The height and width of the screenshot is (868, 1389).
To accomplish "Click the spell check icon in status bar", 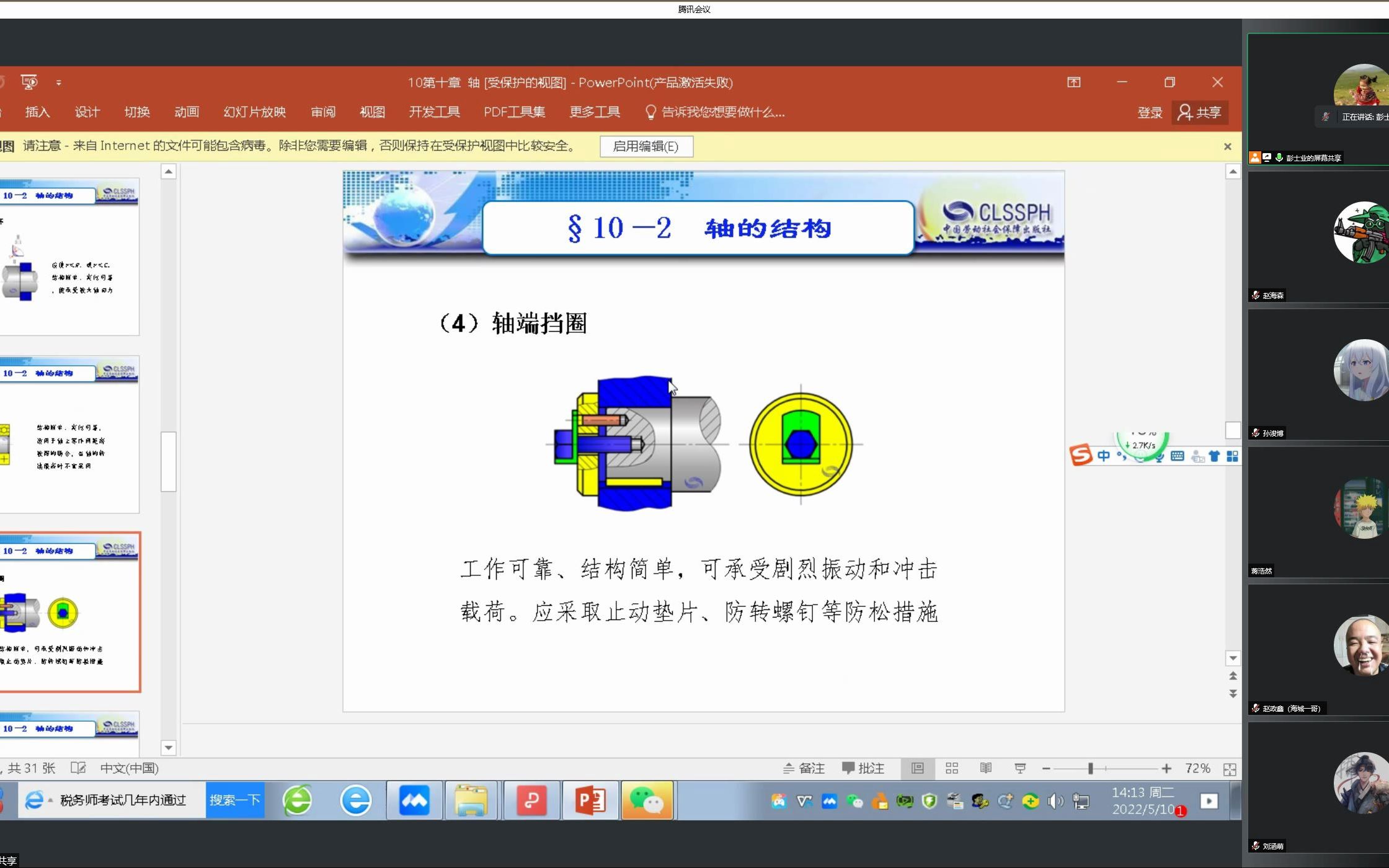I will [x=78, y=768].
